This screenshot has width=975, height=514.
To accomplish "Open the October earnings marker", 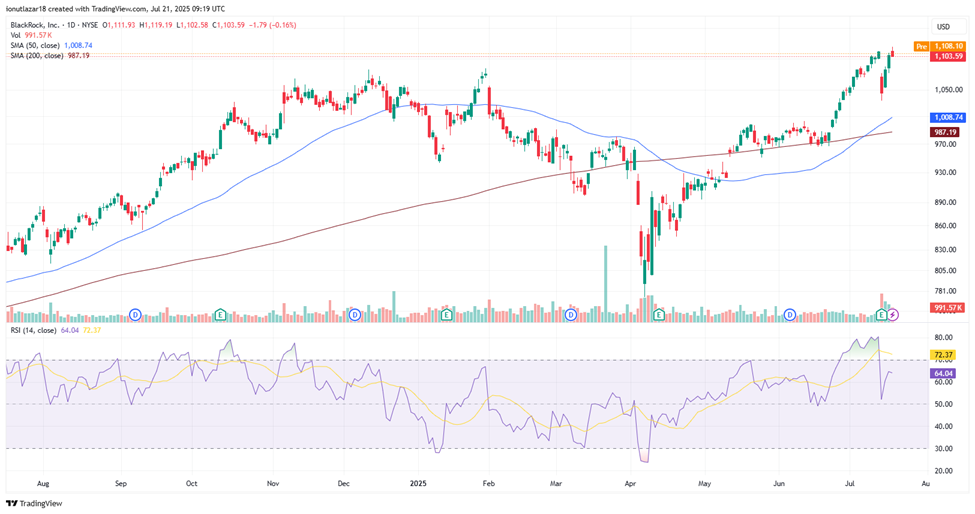I will 220,315.
